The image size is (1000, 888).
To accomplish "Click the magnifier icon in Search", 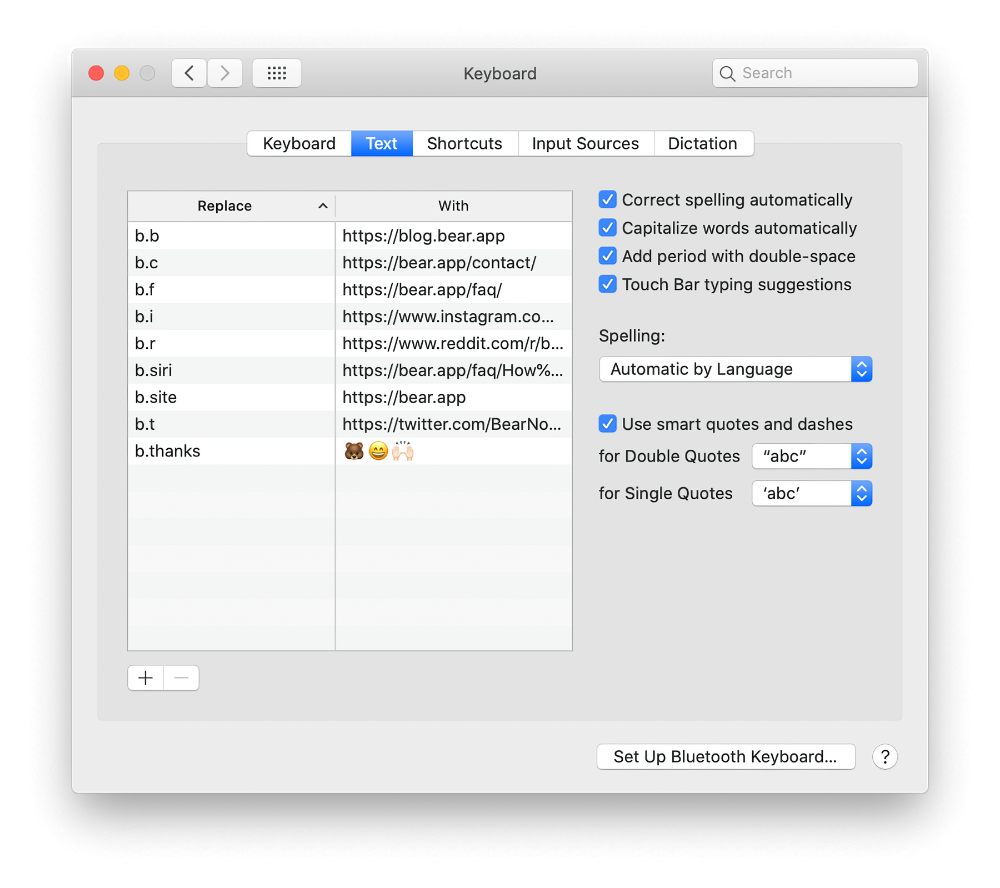I will tap(728, 73).
